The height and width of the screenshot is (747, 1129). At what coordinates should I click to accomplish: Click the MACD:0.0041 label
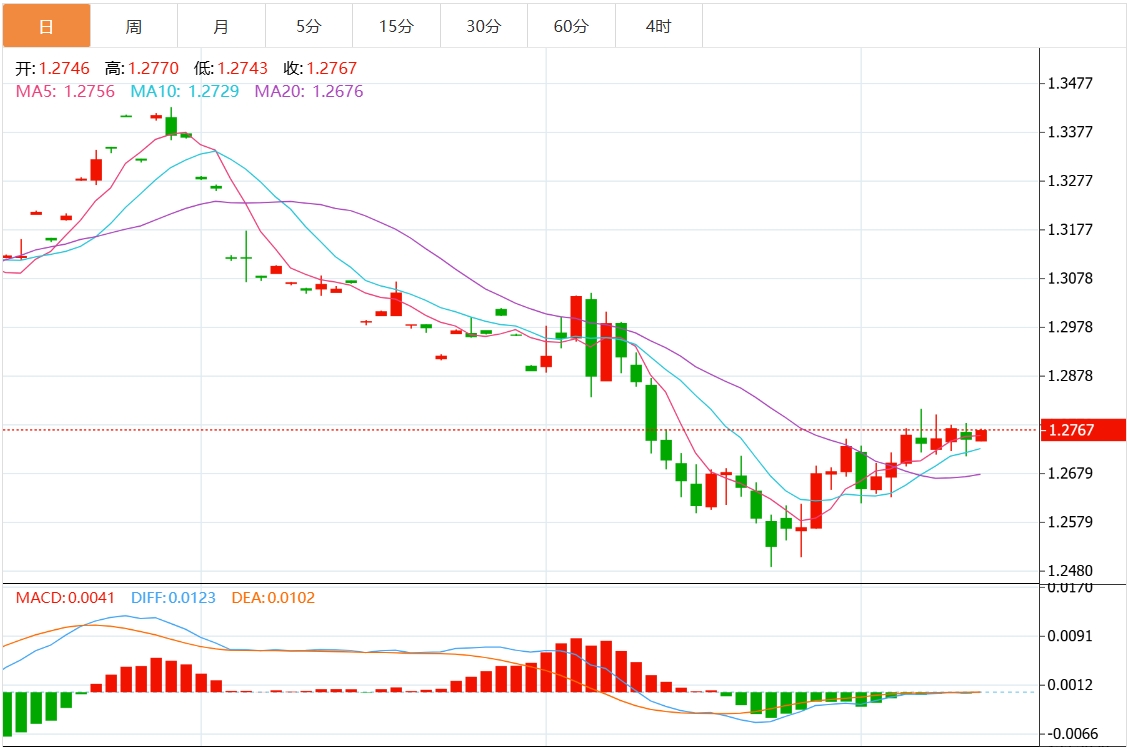click(65, 598)
